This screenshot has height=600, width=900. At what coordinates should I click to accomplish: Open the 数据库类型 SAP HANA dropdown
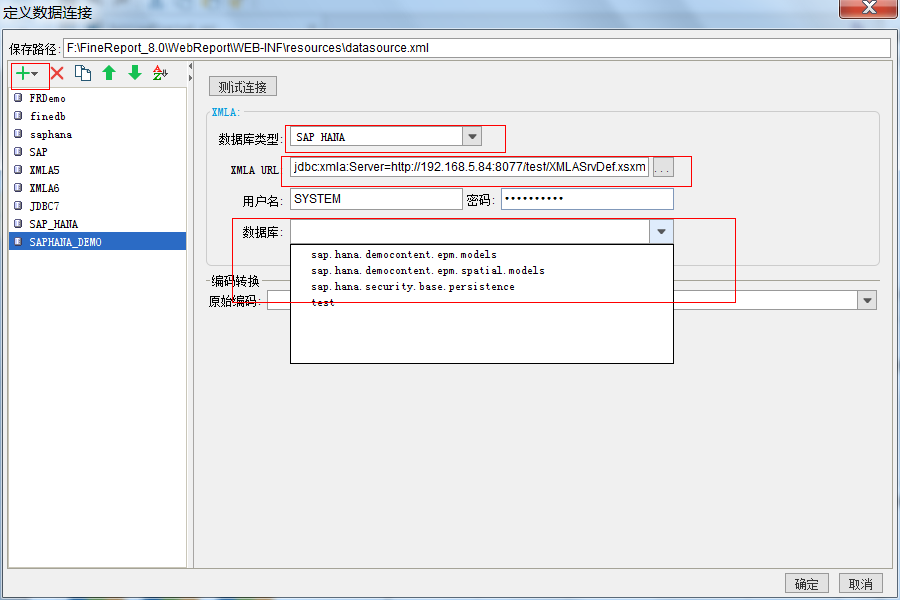tap(470, 137)
